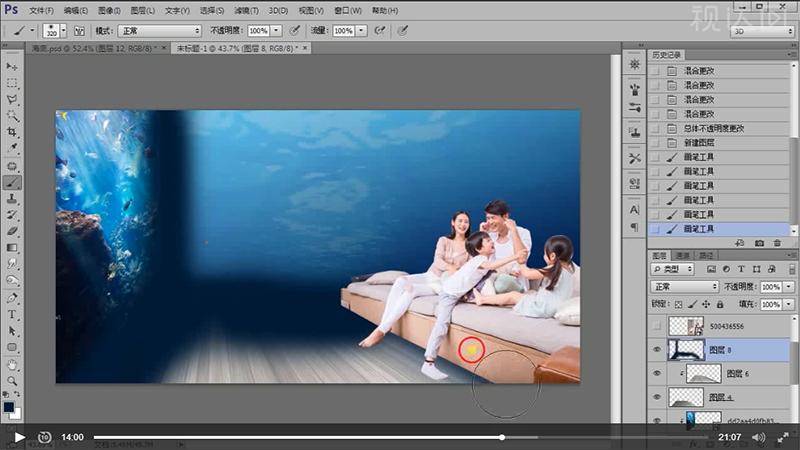Select the Gradient tool
The height and width of the screenshot is (450, 800).
(x=12, y=247)
